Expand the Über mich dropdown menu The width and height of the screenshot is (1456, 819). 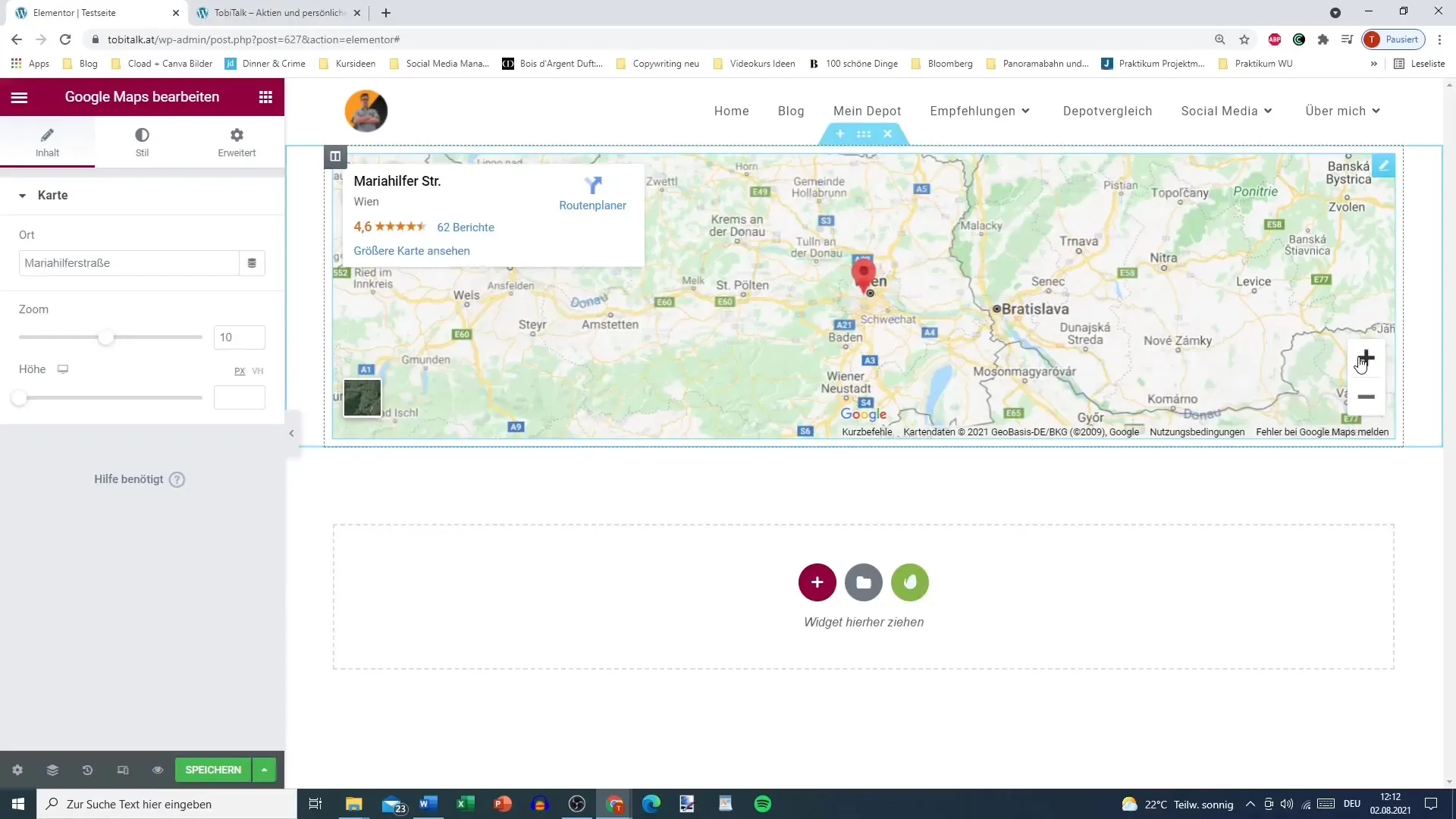1342,111
